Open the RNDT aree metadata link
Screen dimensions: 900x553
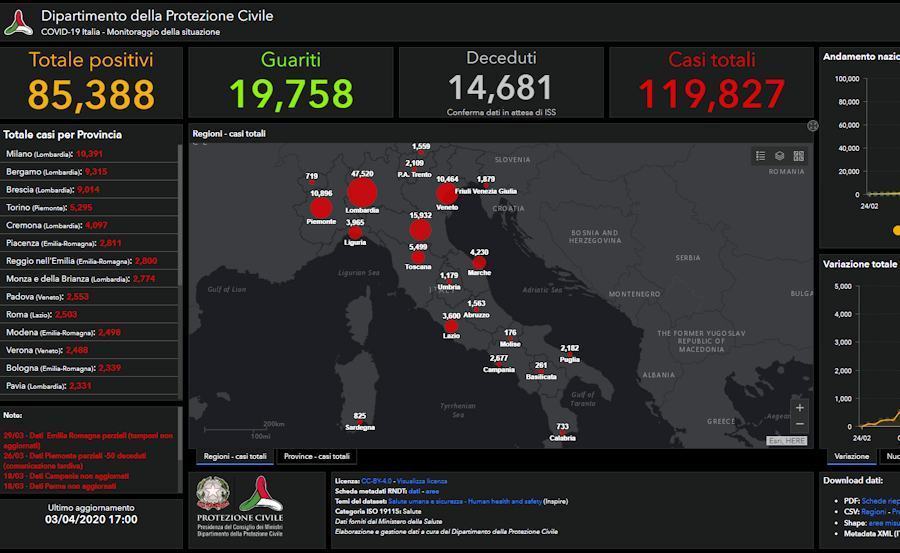pos(432,492)
